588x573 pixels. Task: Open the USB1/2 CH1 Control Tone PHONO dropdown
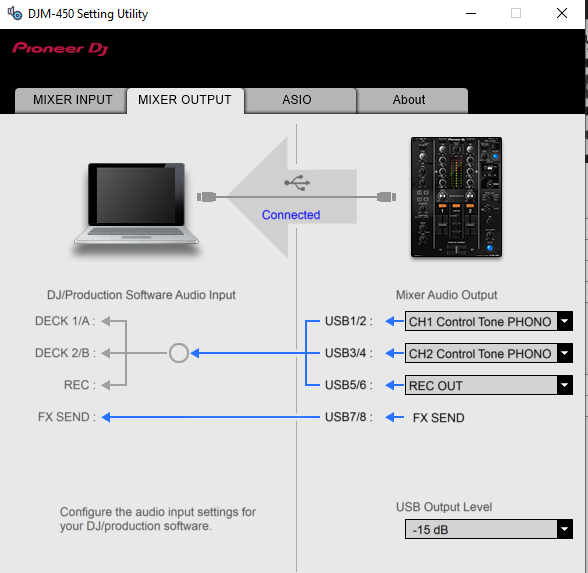point(489,321)
